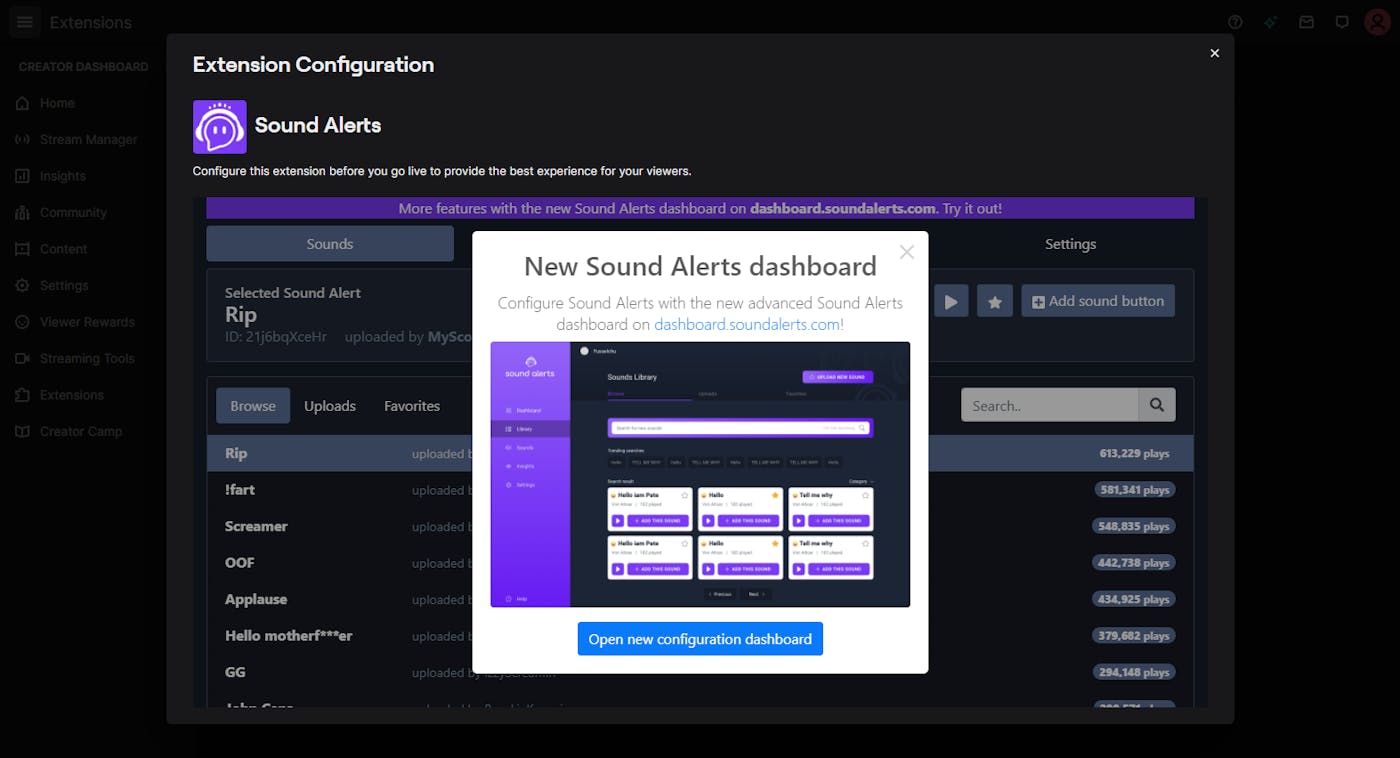1400x758 pixels.
Task: Click the hamburger menu icon beside Extensions
Action: click(25, 22)
